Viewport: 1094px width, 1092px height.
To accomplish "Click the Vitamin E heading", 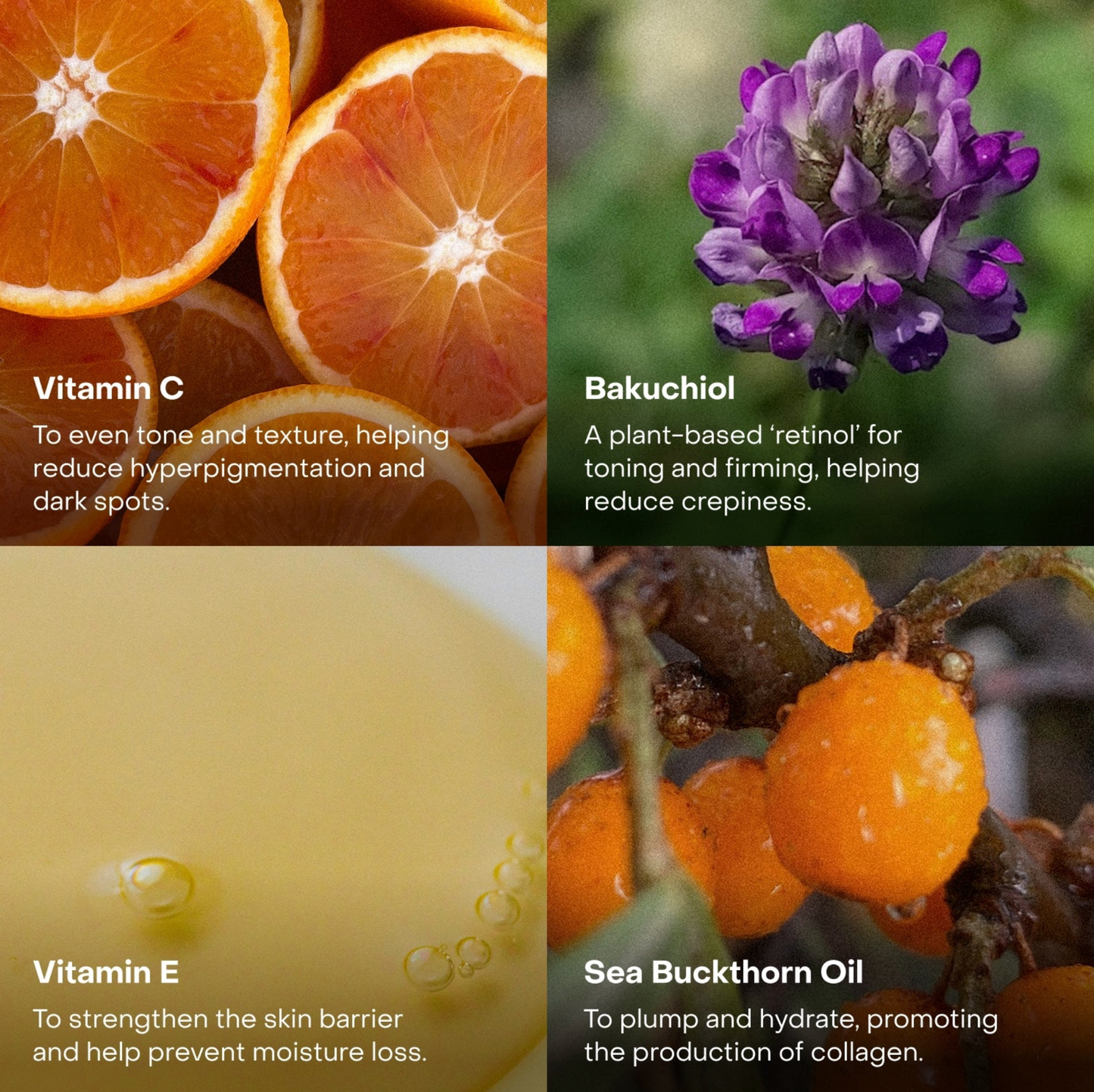I will pyautogui.click(x=106, y=972).
